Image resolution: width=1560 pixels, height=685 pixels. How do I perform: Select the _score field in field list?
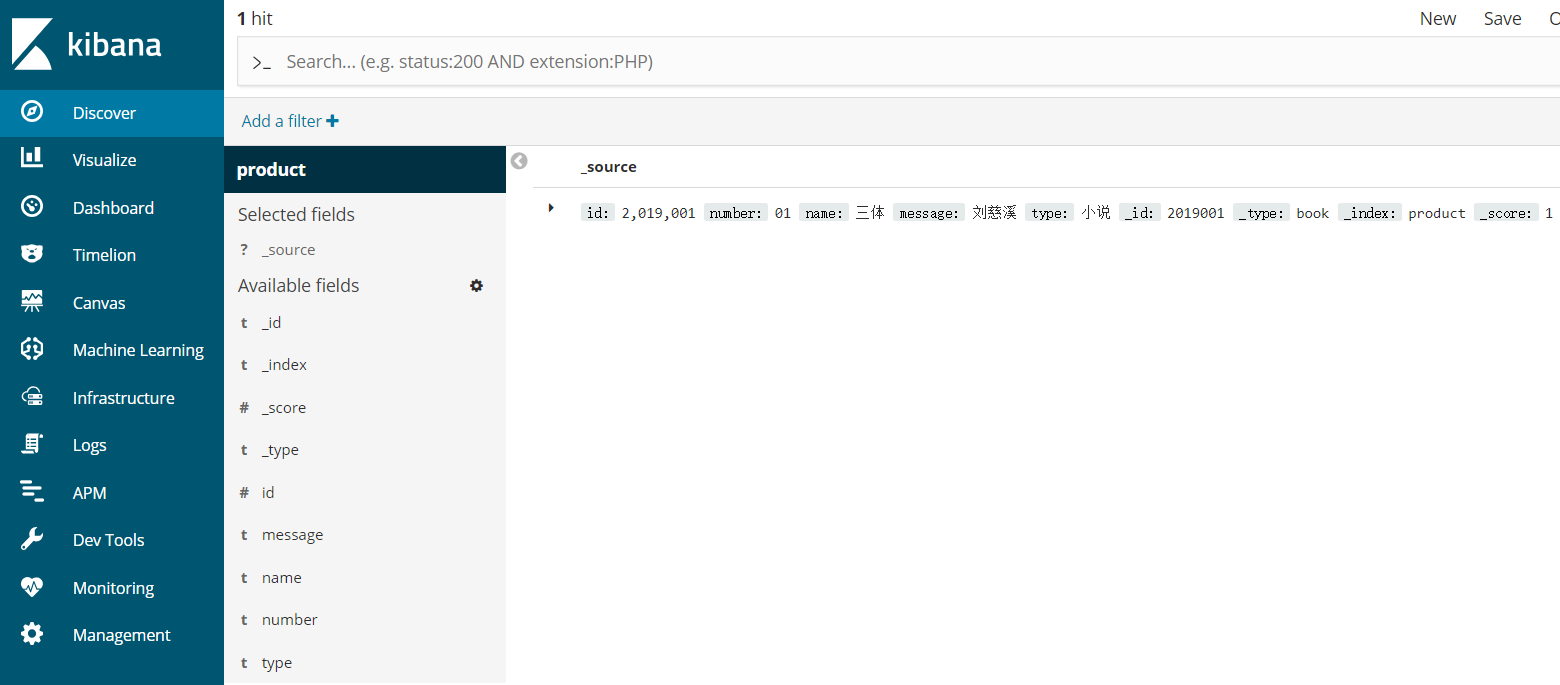284,408
